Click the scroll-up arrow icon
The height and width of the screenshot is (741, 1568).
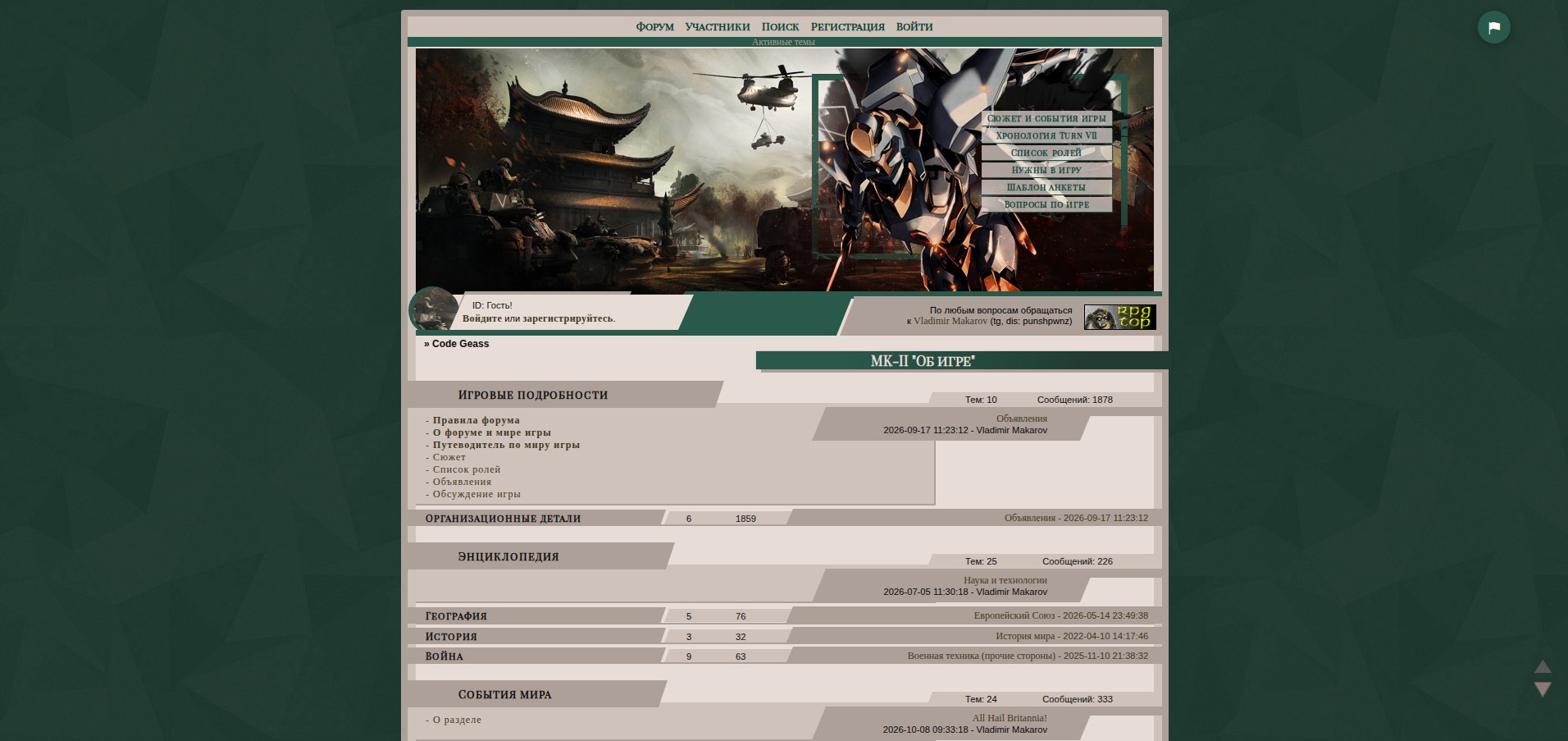point(1543,667)
